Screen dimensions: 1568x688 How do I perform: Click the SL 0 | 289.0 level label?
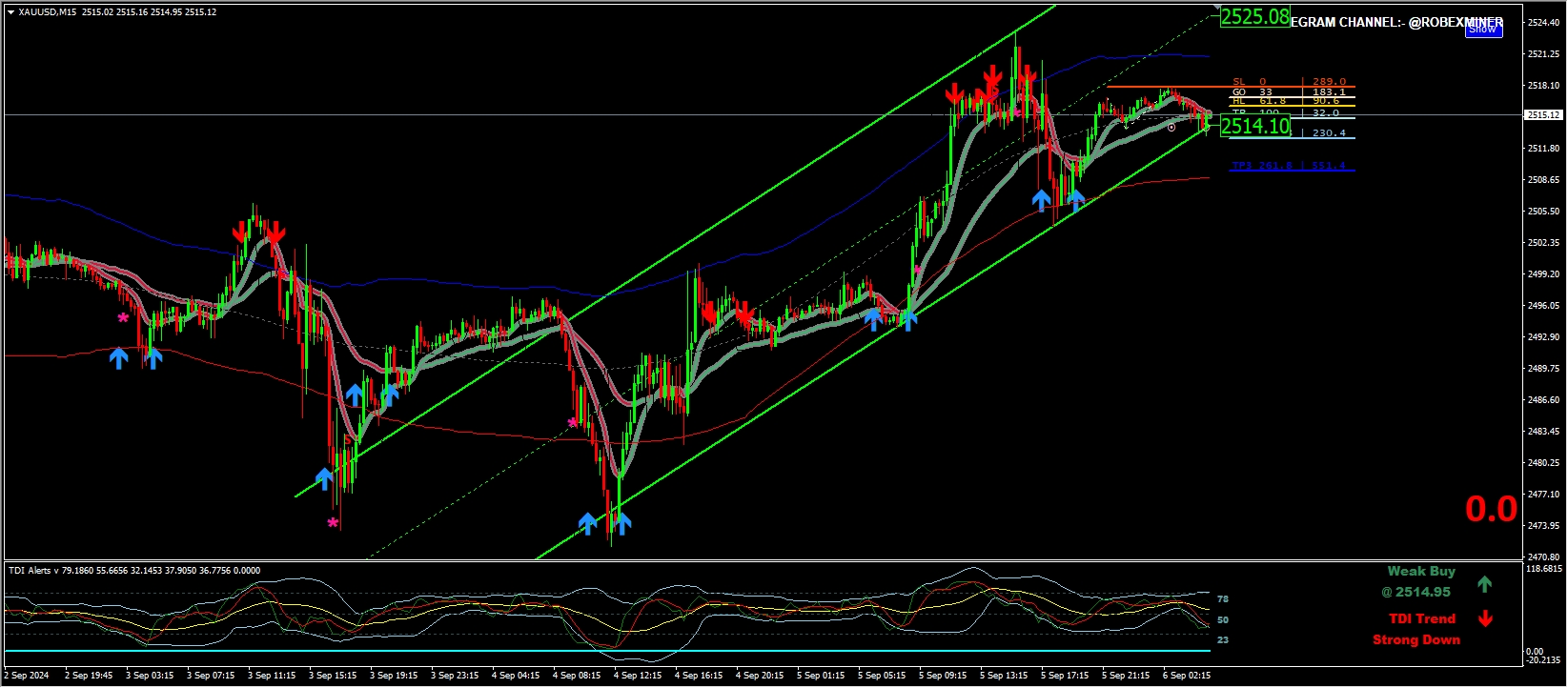1290,82
